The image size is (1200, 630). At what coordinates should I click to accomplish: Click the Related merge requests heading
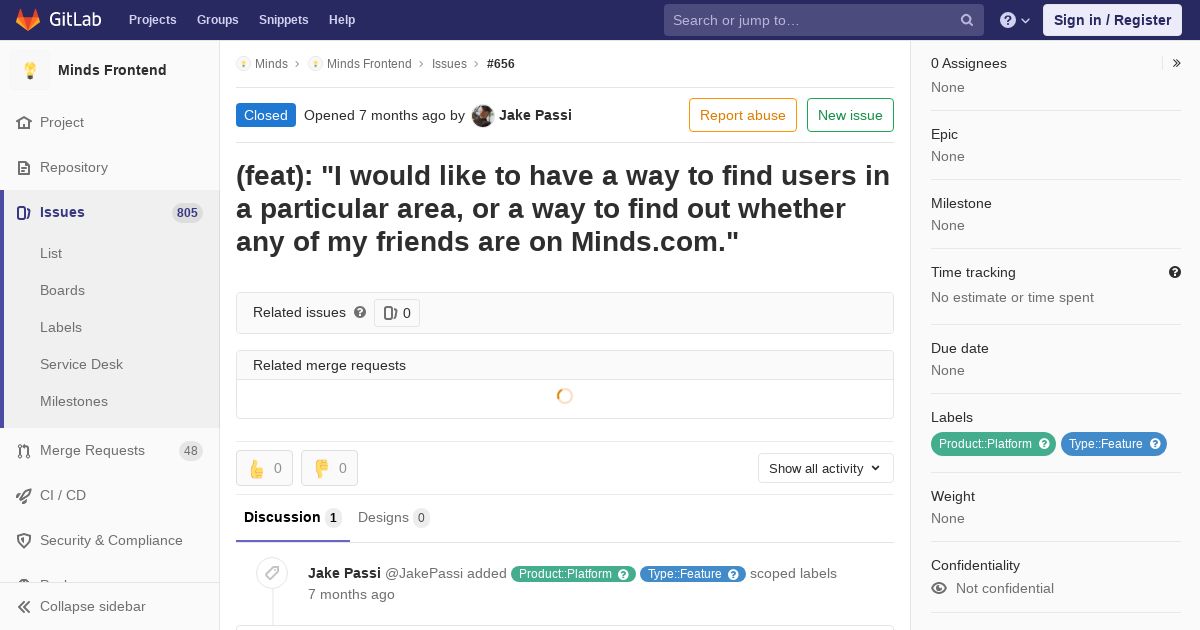[329, 365]
